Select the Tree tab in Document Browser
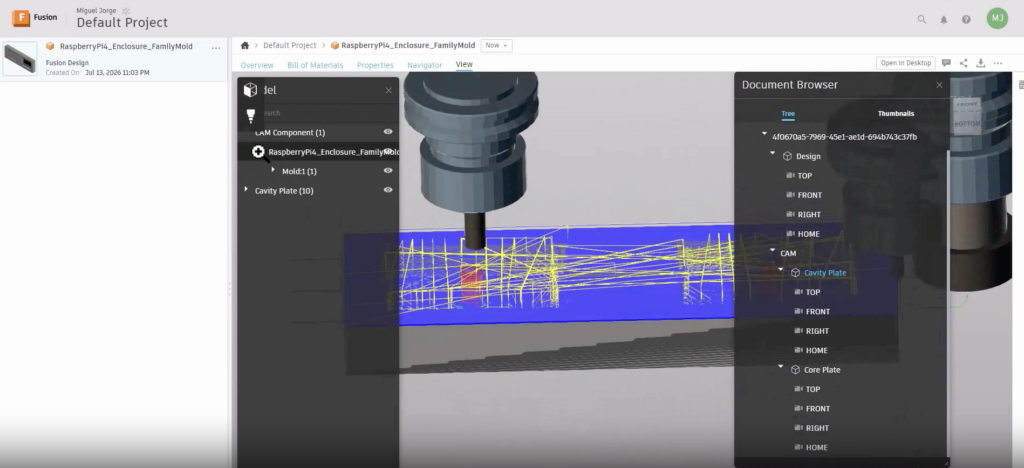Screen dimensions: 1024x468 coord(788,114)
